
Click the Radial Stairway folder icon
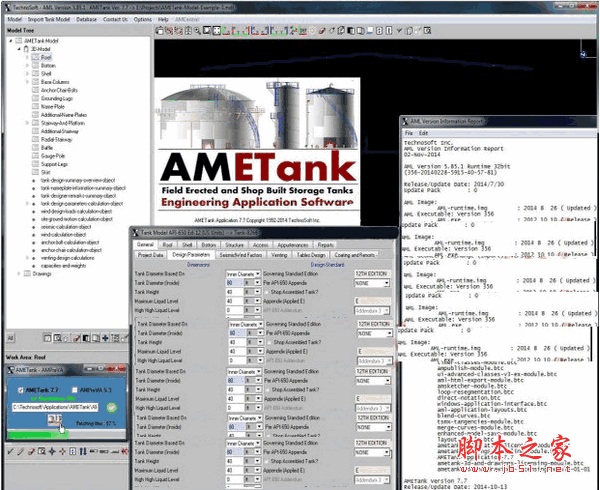[x=36, y=140]
